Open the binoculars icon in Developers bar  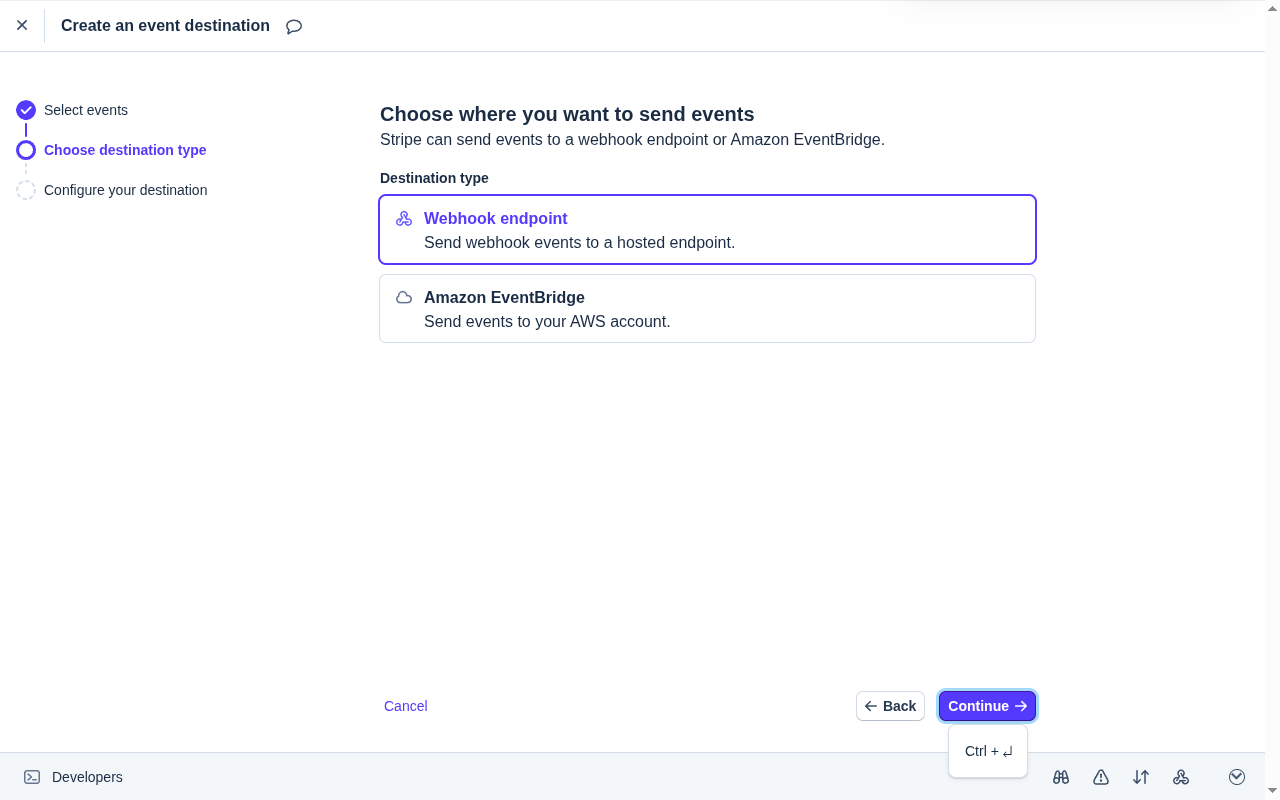(1061, 777)
